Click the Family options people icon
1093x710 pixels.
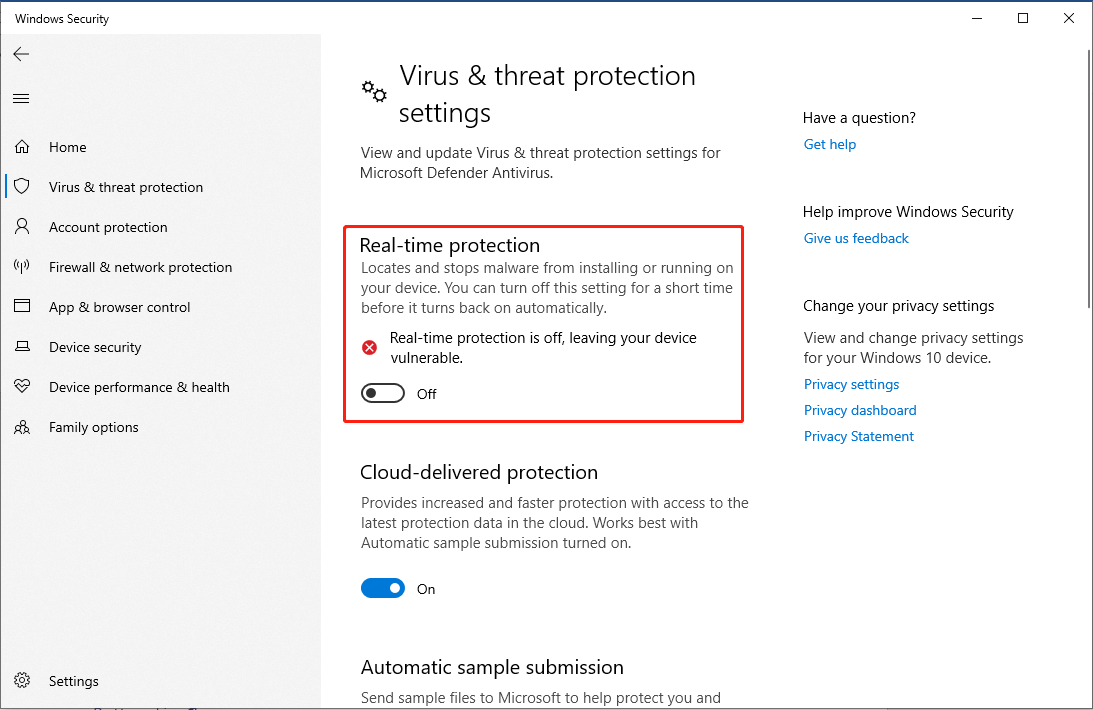[22, 426]
